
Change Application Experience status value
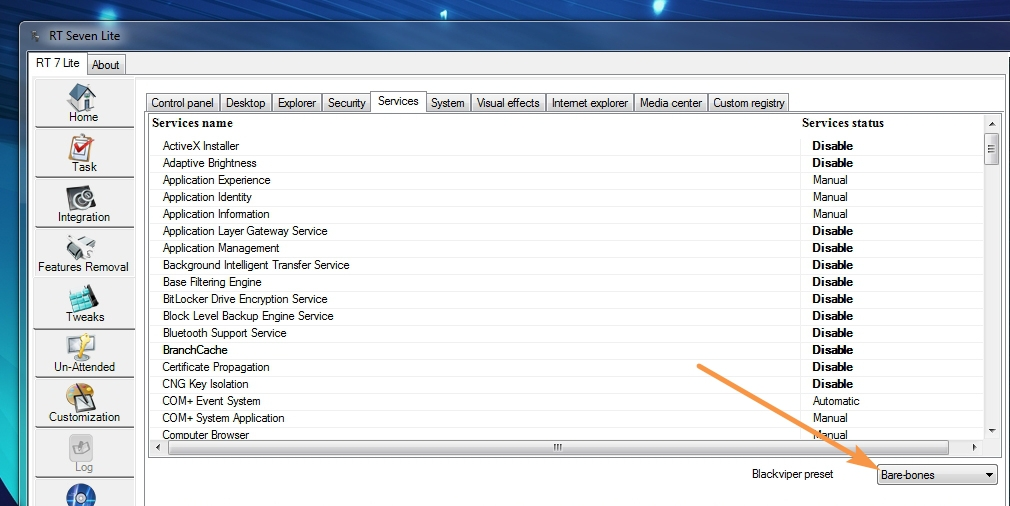point(830,180)
